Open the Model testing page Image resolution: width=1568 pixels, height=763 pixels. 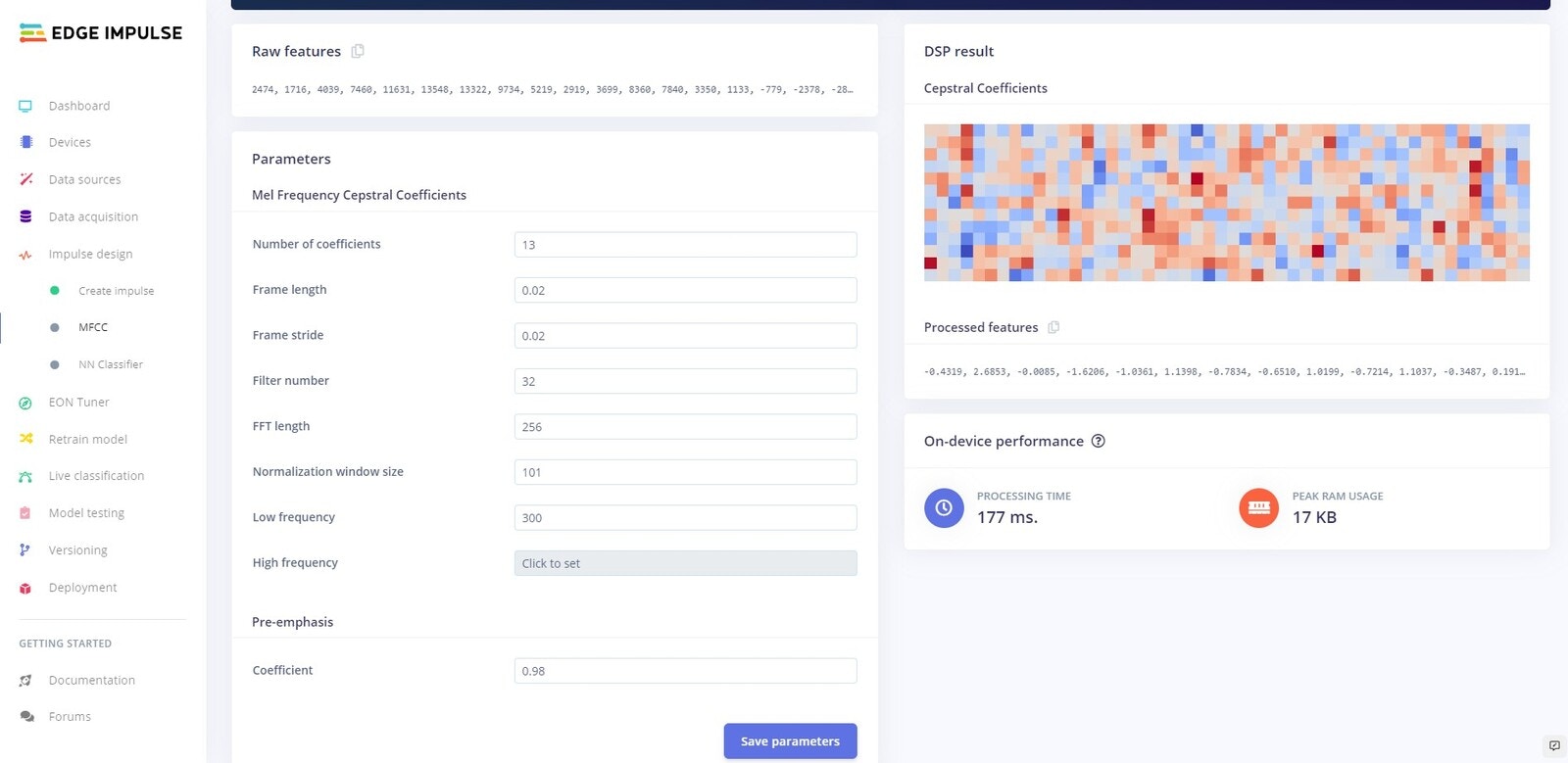pyautogui.click(x=86, y=513)
